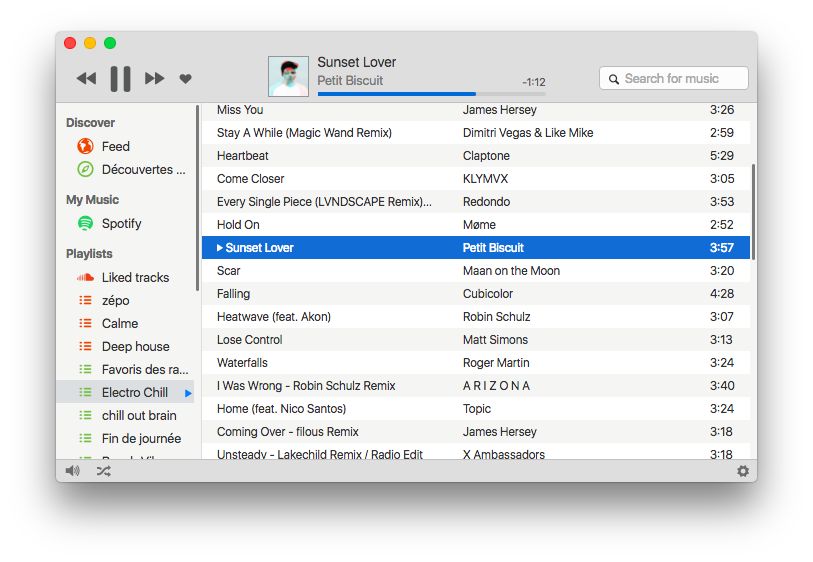Select chill out brain playlist icon
The image size is (813, 562).
[x=85, y=415]
